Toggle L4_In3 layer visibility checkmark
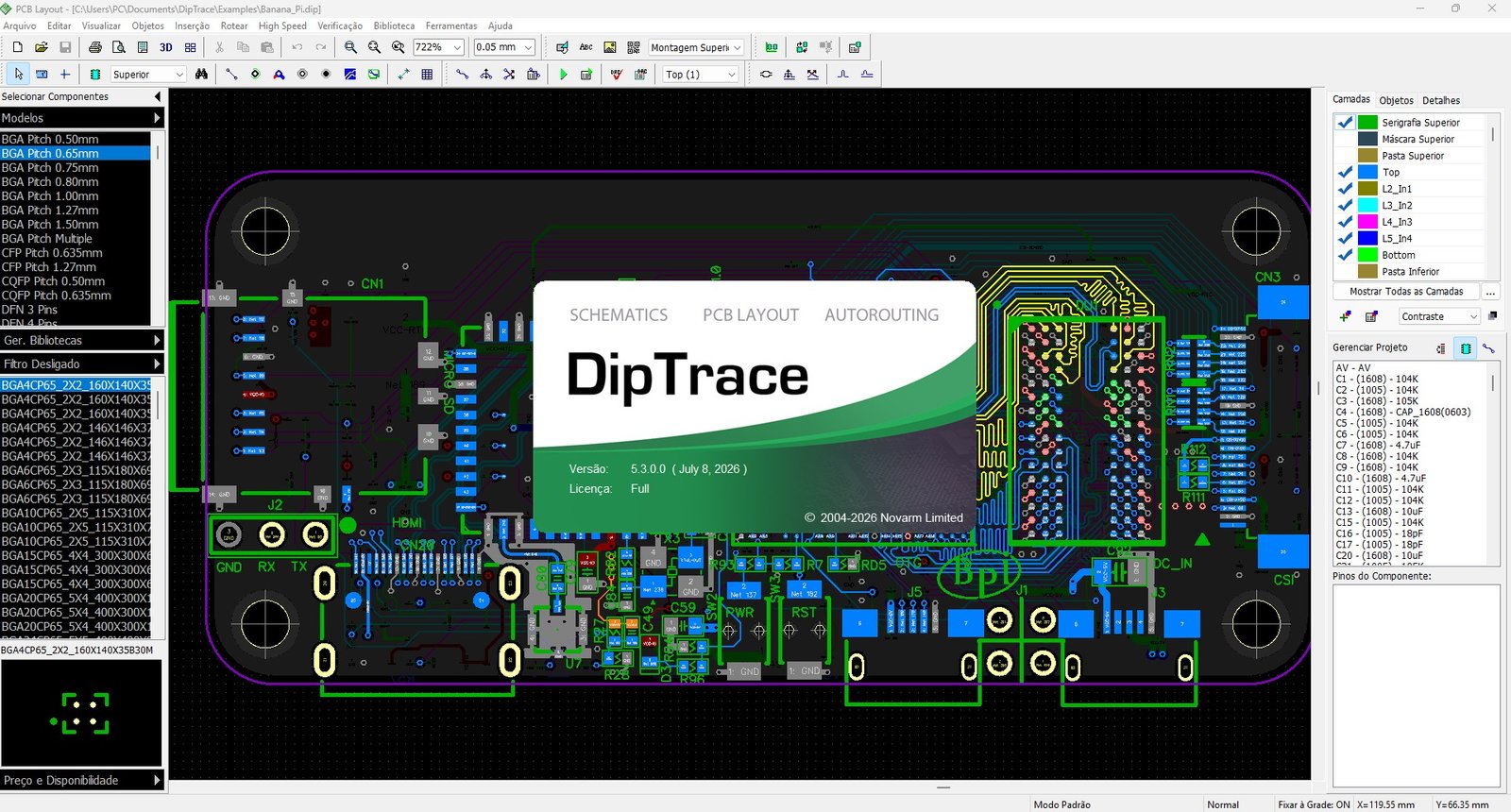The height and width of the screenshot is (812, 1511). (1345, 222)
